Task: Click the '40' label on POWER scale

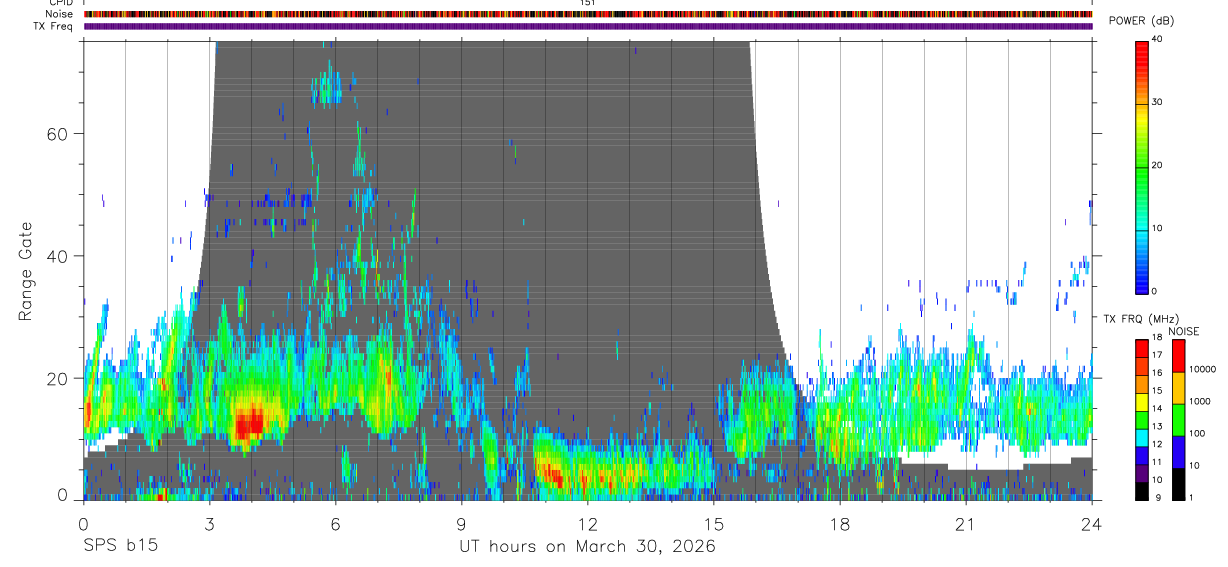Action: 1157,39
